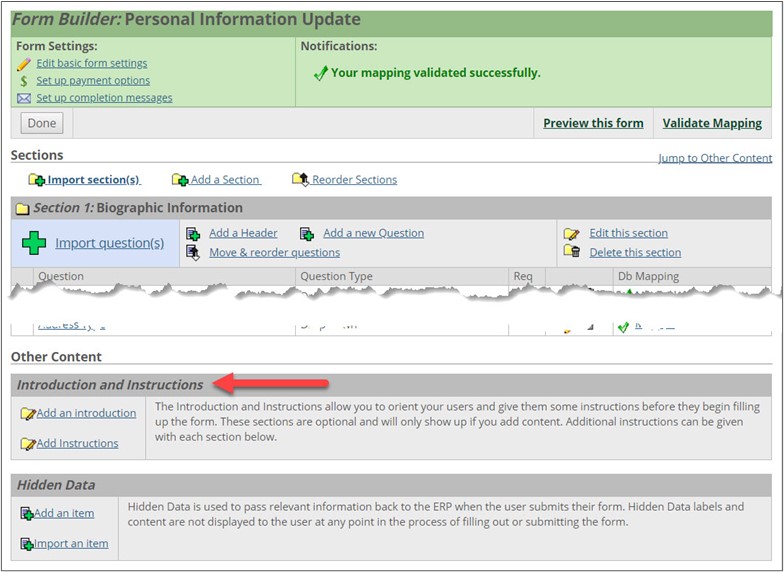Click Move & reorder questions link
Screen dimensions: 784x572
pos(274,252)
